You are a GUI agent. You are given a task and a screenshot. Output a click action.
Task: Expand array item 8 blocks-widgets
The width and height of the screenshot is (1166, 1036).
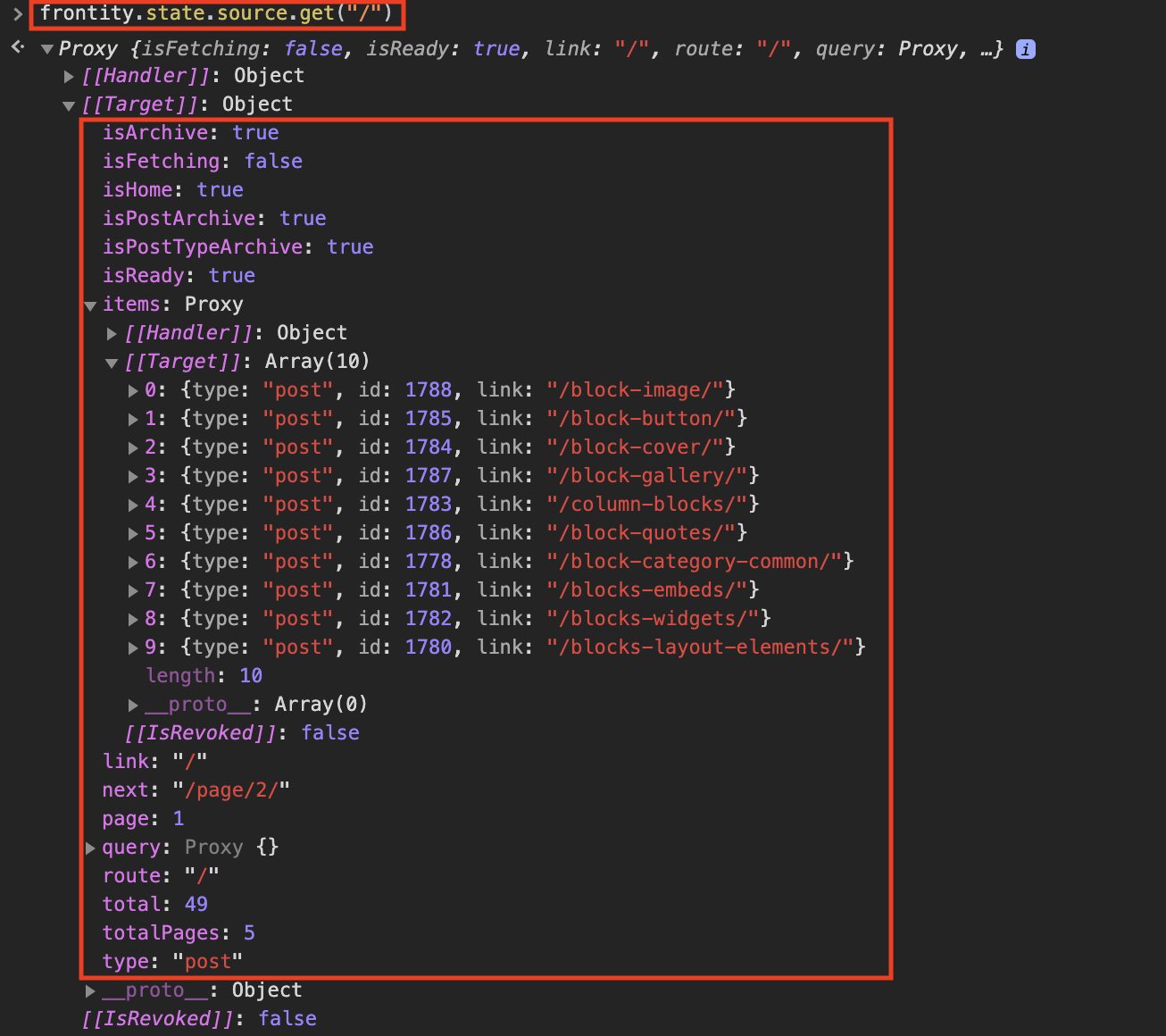point(133,619)
